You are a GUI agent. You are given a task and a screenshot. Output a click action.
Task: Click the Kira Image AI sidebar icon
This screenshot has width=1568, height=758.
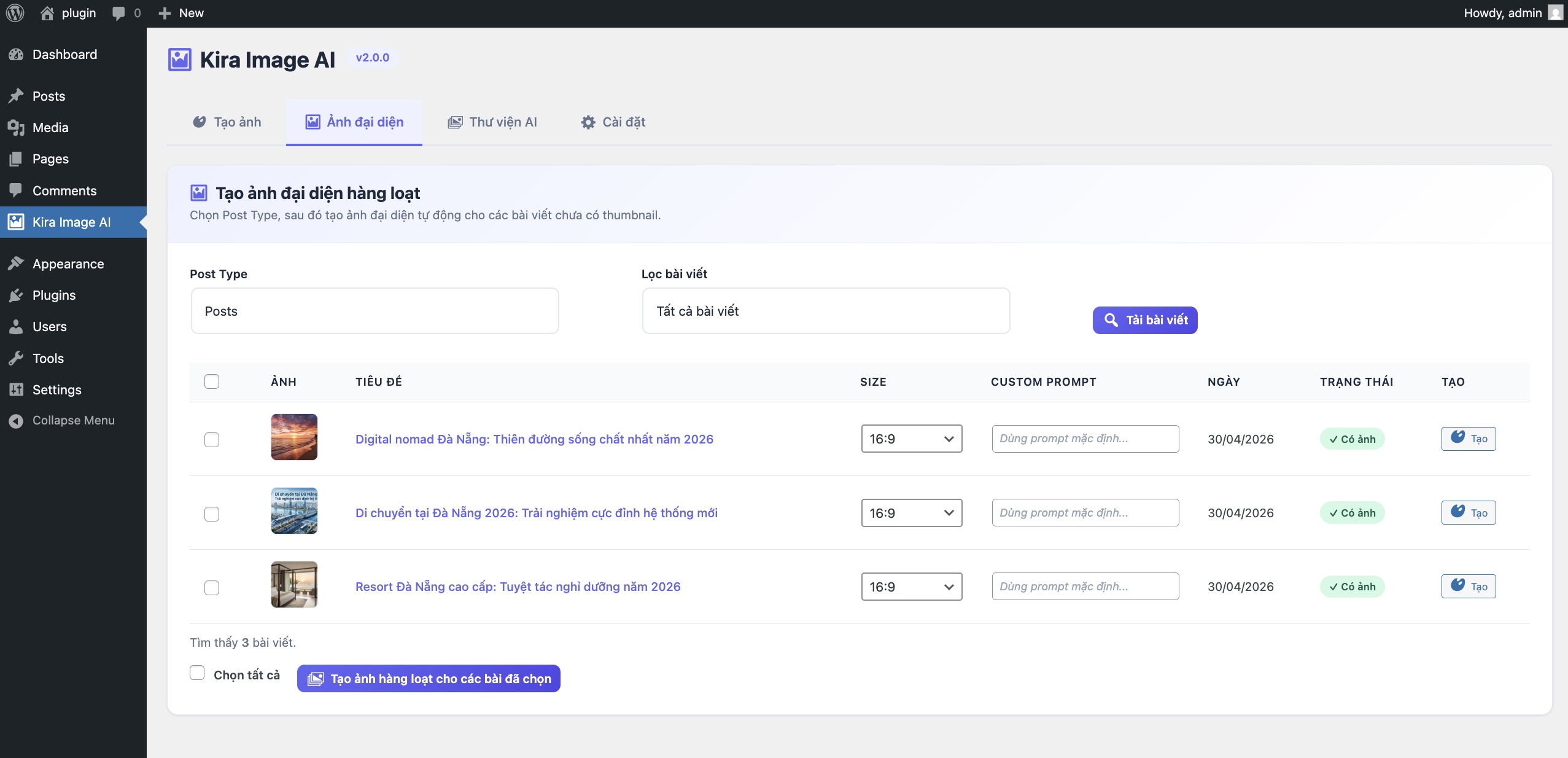coord(16,222)
